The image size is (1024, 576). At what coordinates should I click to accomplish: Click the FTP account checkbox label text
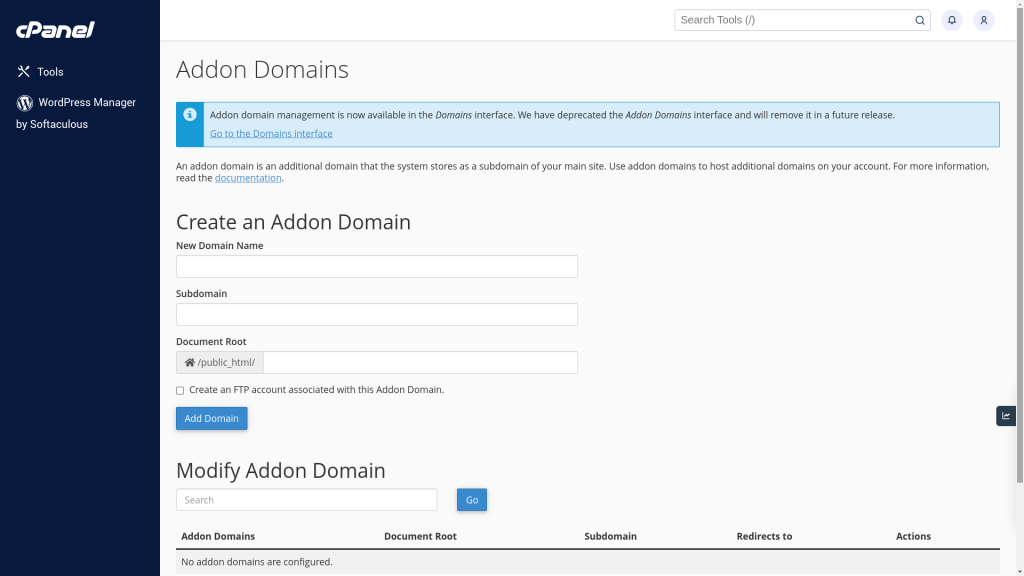pyautogui.click(x=317, y=390)
